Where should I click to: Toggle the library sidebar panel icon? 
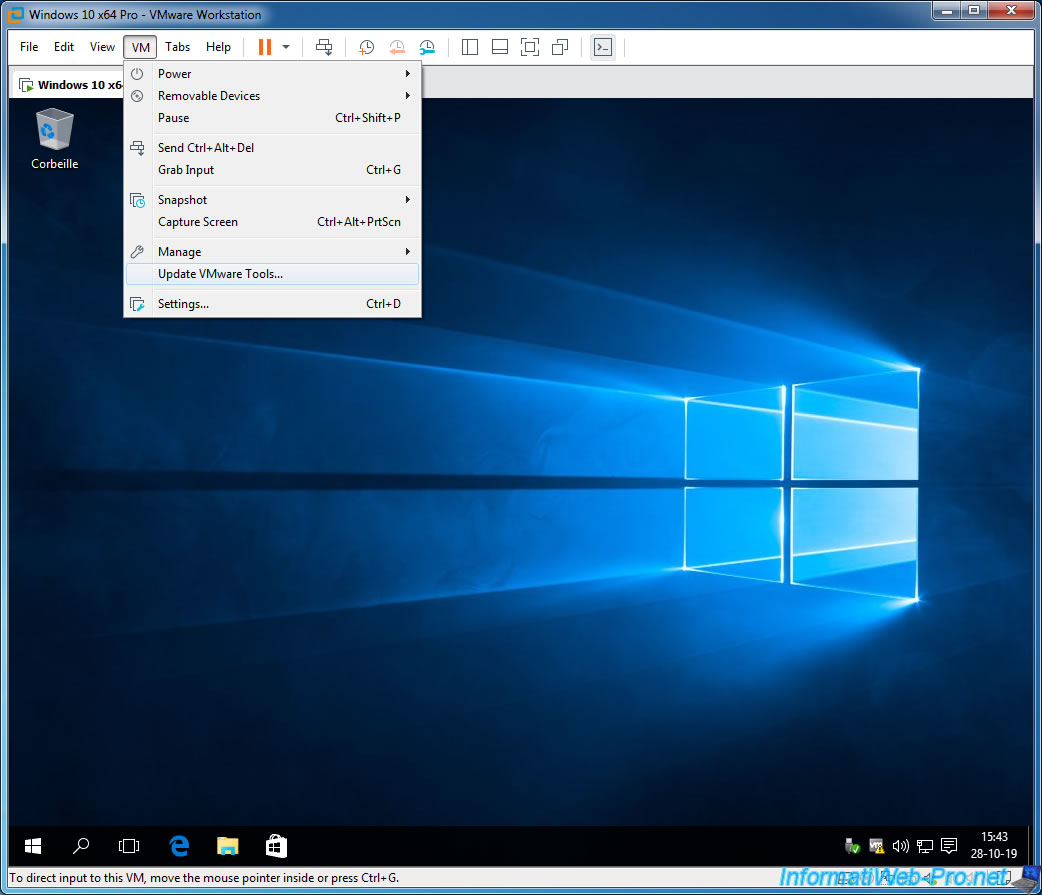point(470,47)
